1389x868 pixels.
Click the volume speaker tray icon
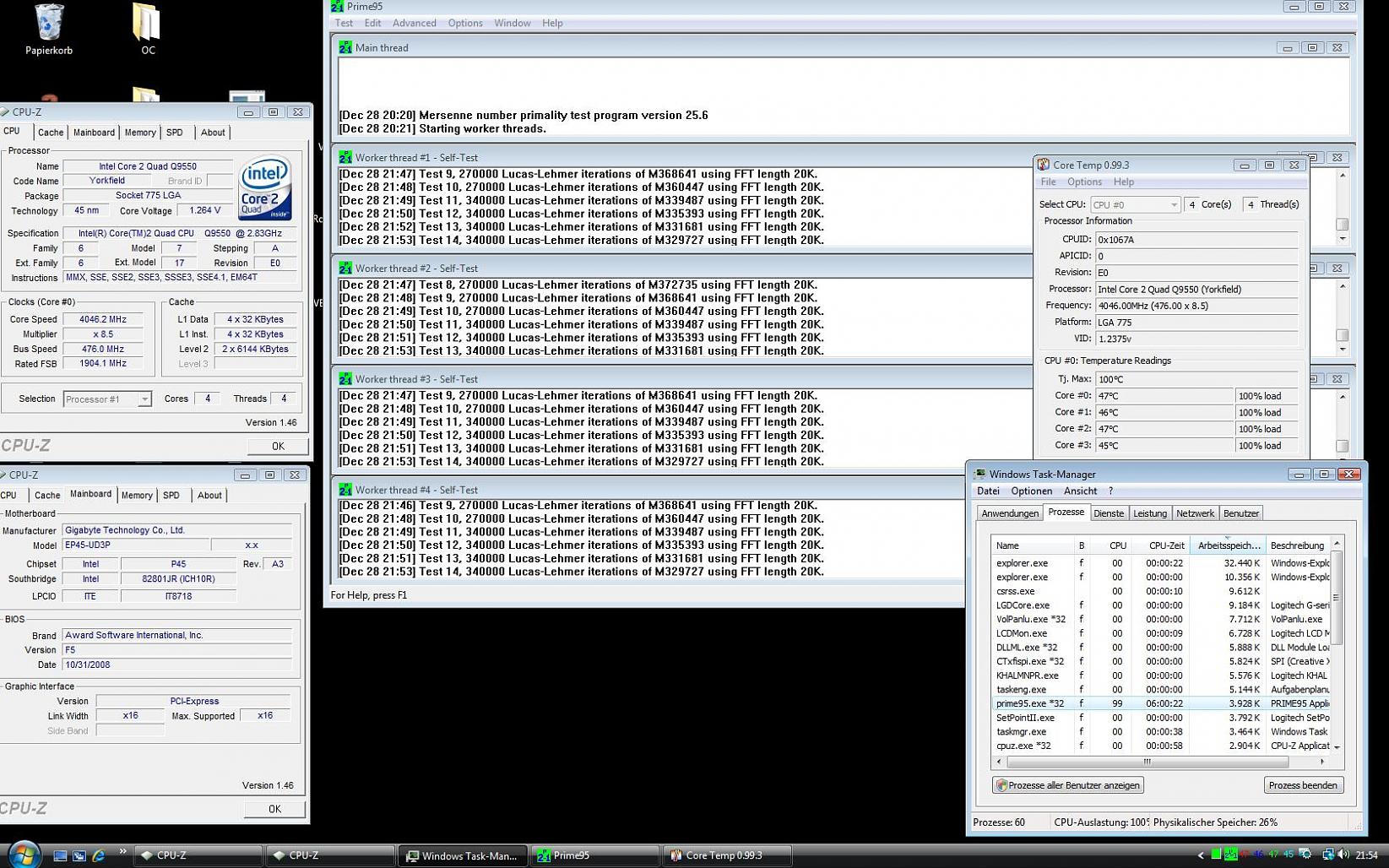[x=1343, y=854]
